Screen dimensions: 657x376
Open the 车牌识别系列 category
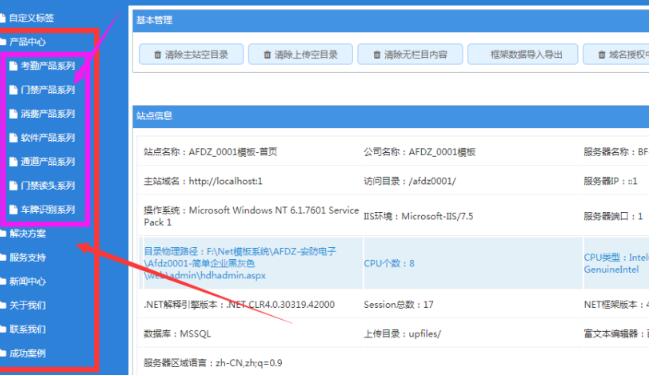pyautogui.click(x=48, y=210)
